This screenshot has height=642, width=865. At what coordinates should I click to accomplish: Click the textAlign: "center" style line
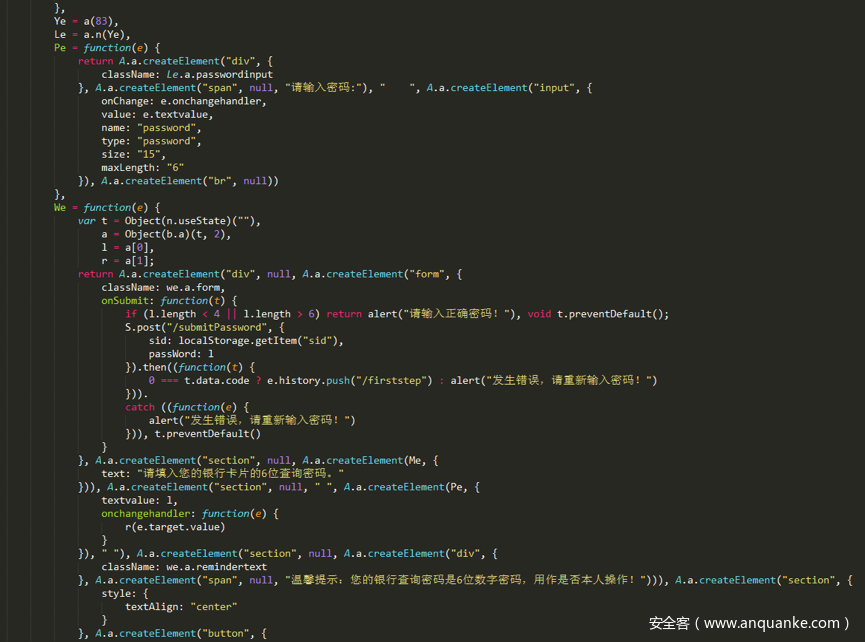181,606
